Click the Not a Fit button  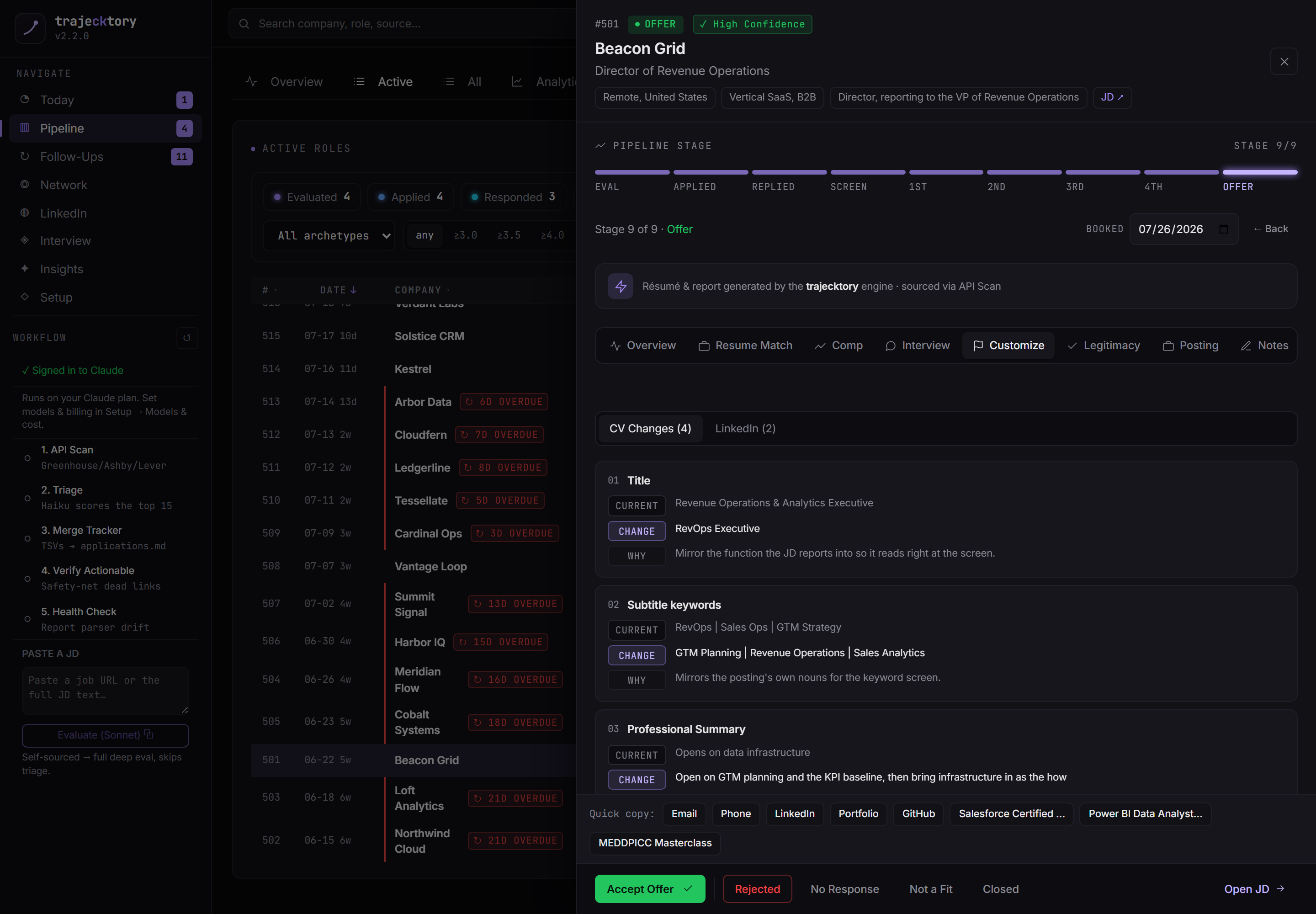931,889
